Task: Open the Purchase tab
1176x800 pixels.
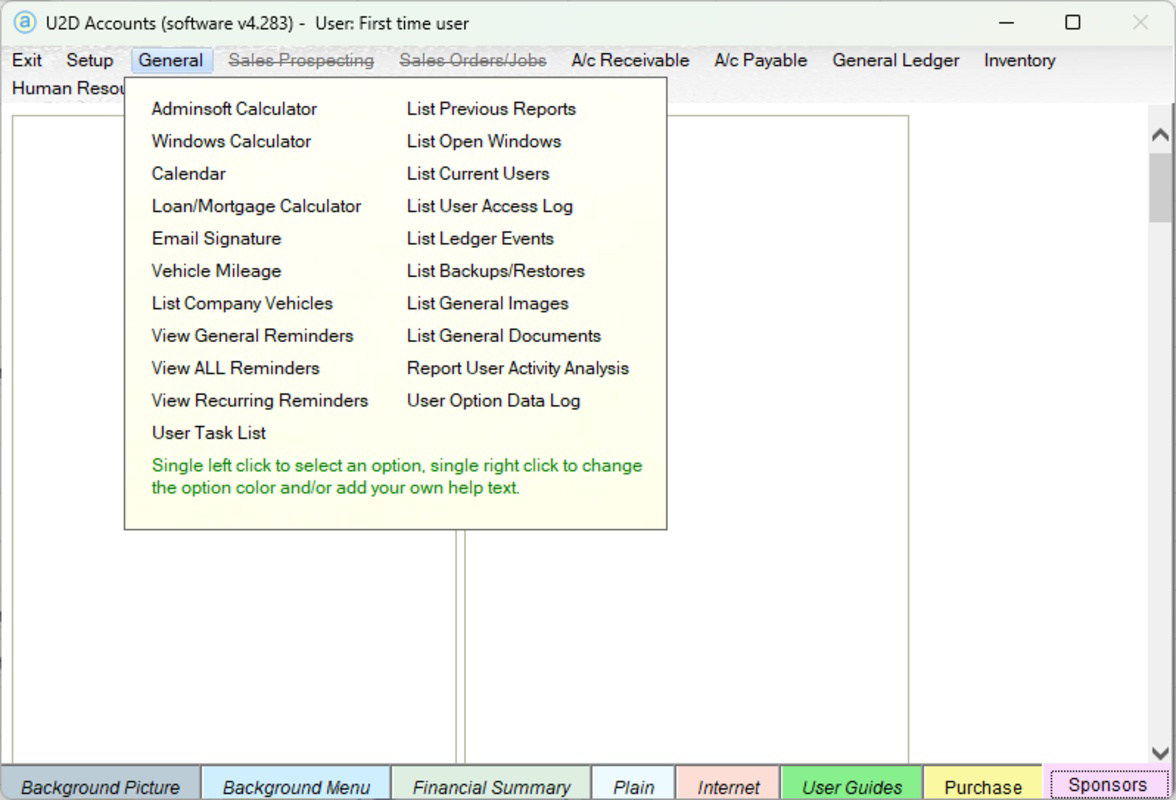Action: [x=982, y=784]
